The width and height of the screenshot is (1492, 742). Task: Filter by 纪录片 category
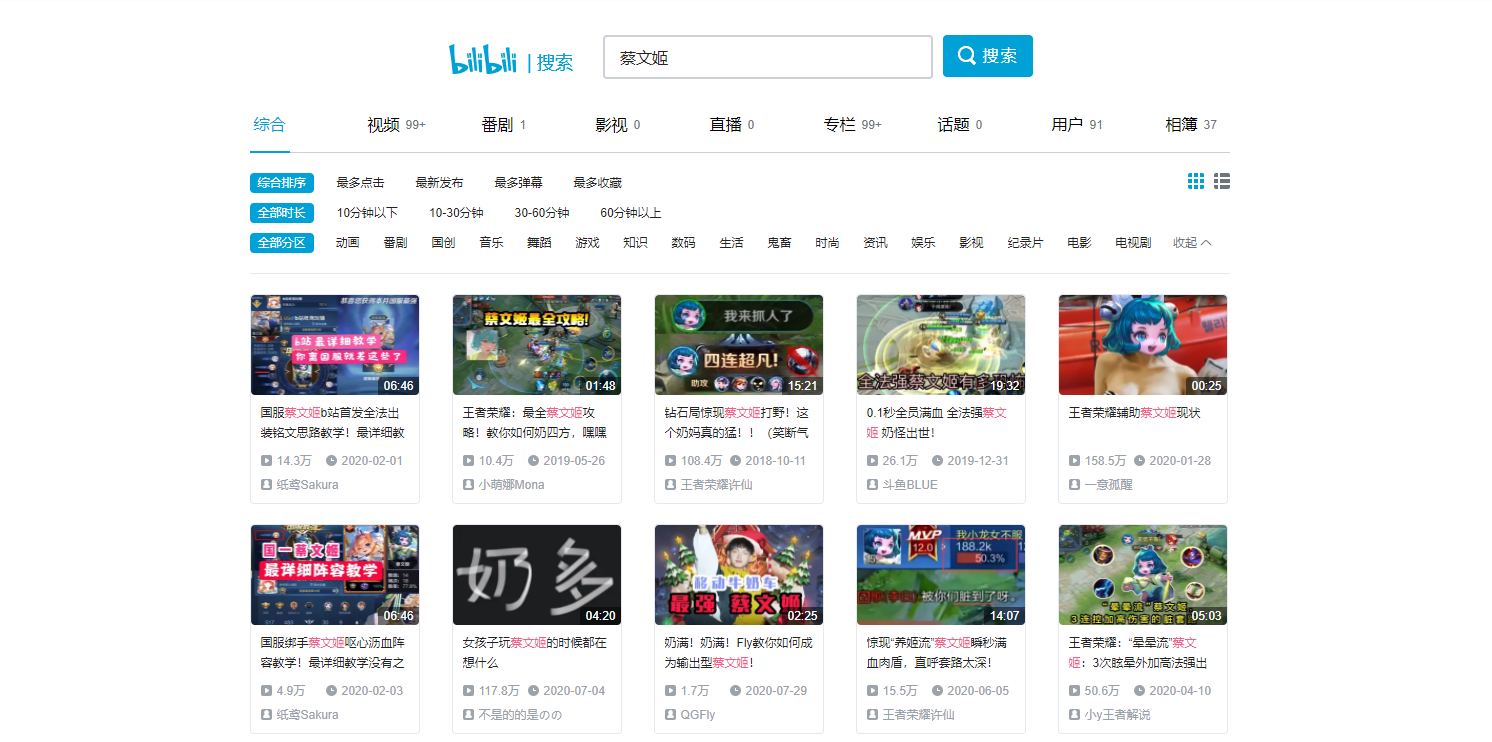[1025, 243]
